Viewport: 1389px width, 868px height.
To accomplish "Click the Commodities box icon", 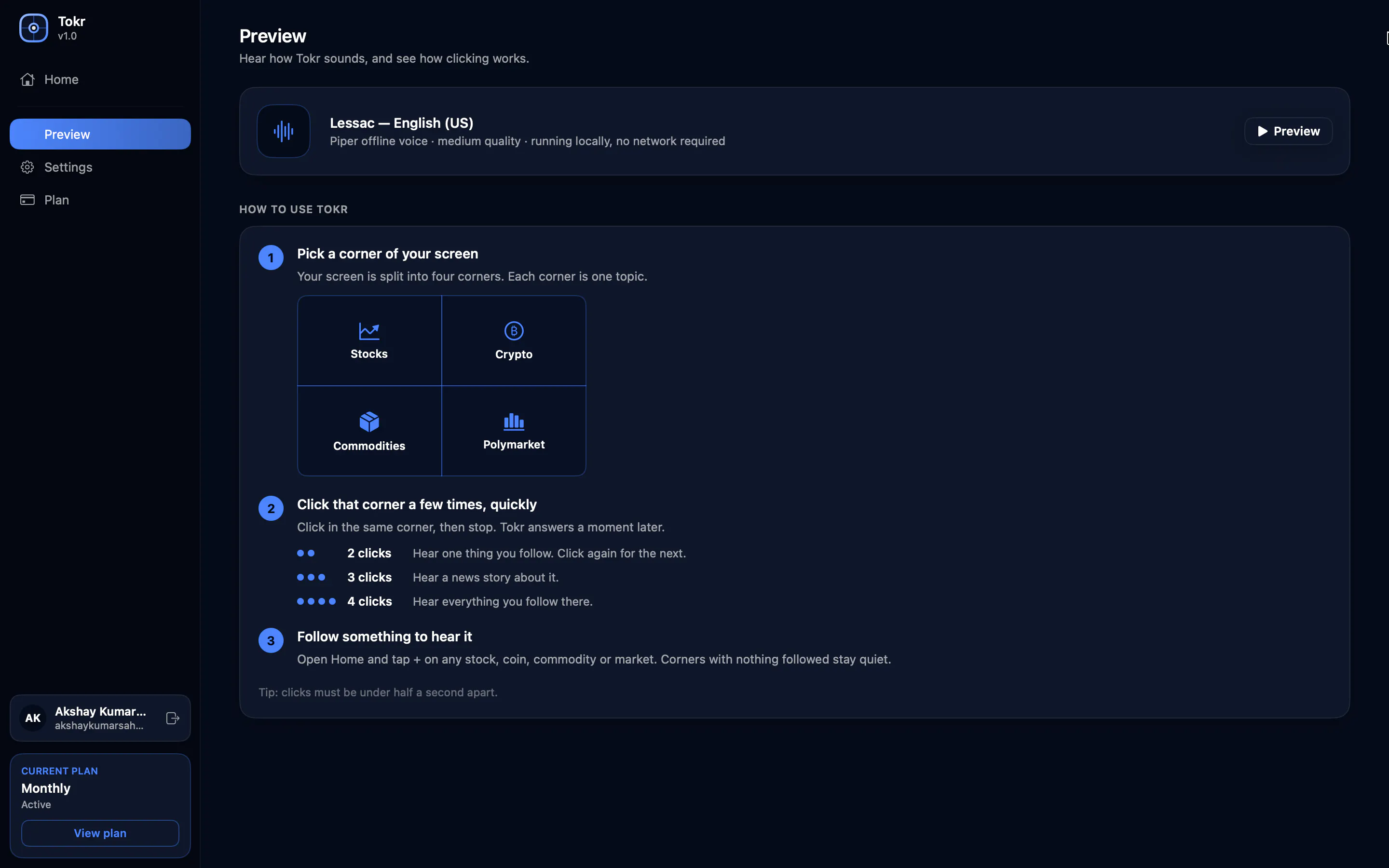I will pos(369,422).
